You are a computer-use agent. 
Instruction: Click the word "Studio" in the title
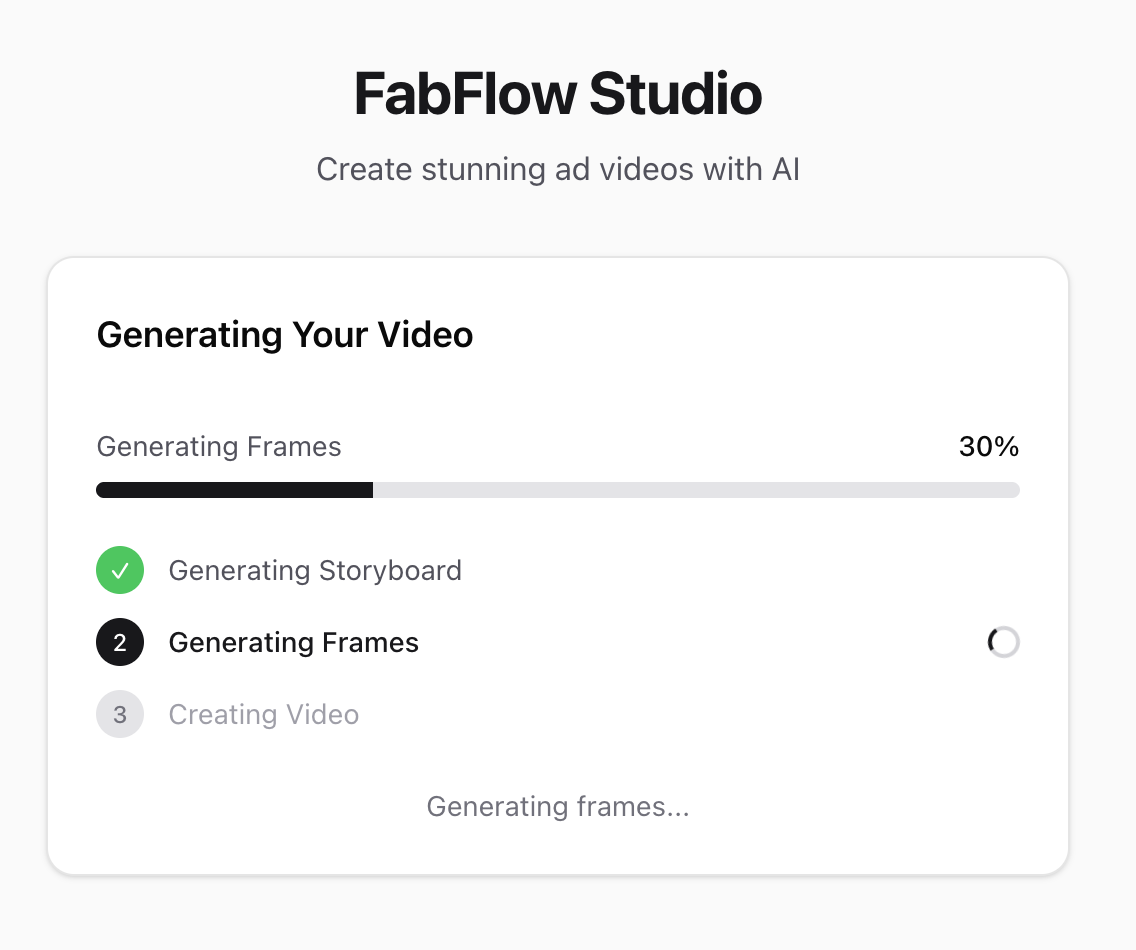(x=675, y=95)
